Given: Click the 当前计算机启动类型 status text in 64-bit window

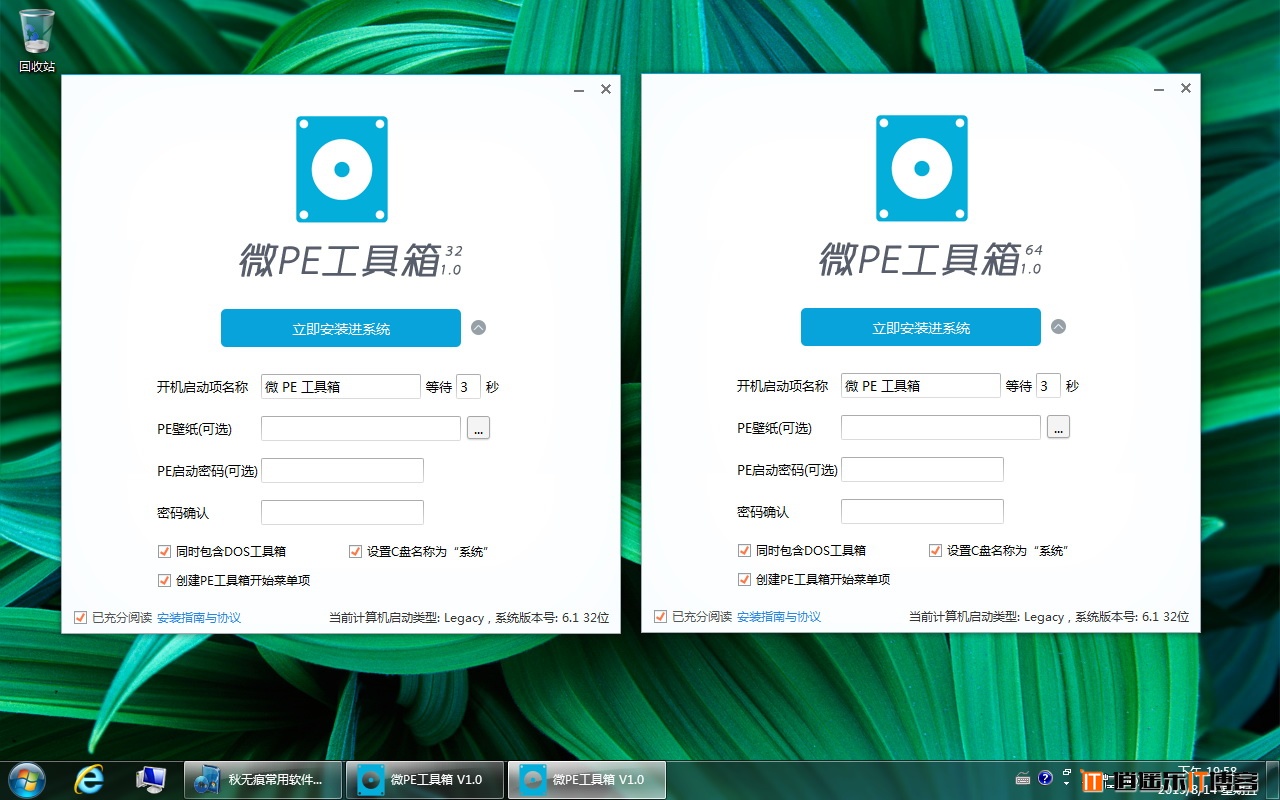Looking at the screenshot, I should [1049, 617].
